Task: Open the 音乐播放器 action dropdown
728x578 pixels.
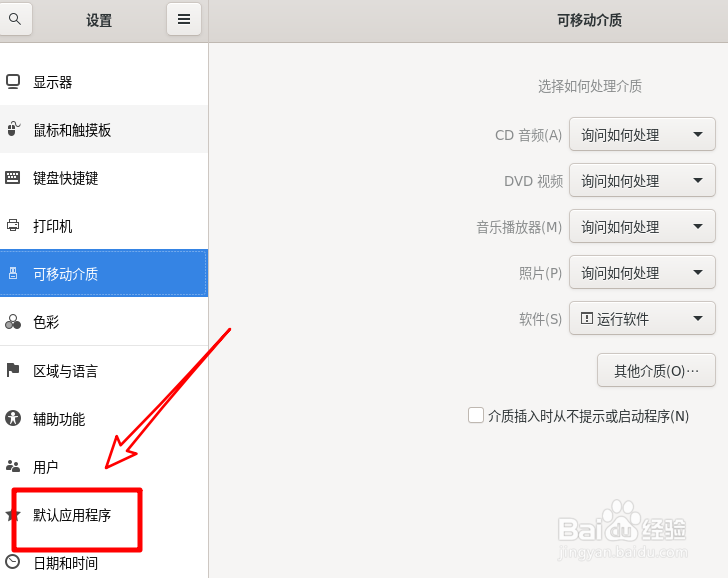Action: (x=642, y=227)
